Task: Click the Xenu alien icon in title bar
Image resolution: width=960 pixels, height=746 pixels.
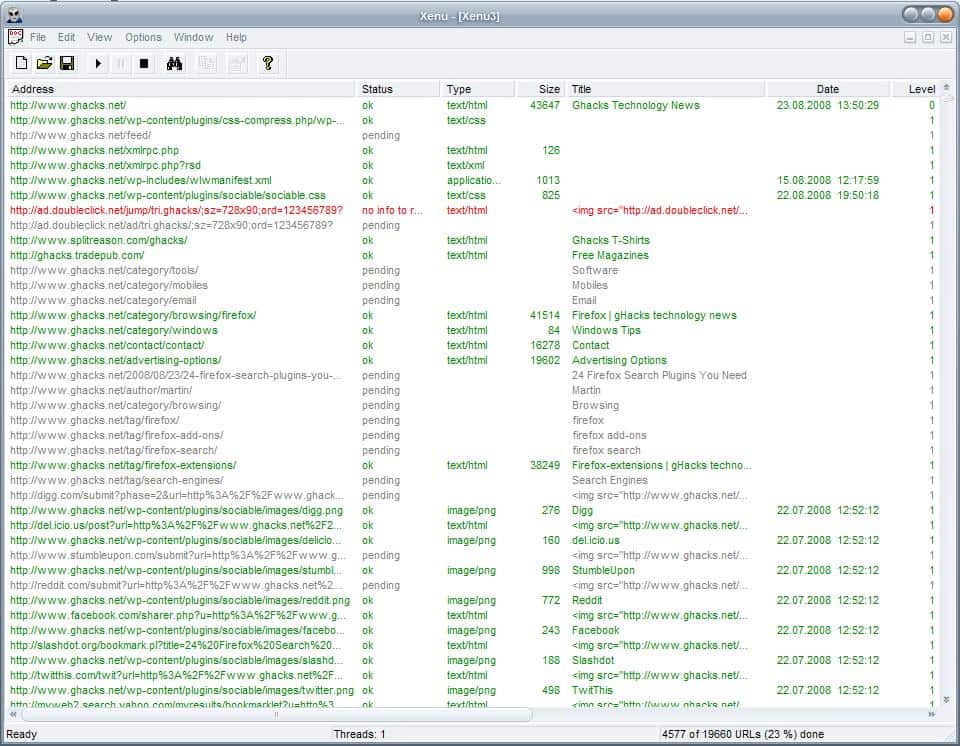Action: tap(14, 14)
